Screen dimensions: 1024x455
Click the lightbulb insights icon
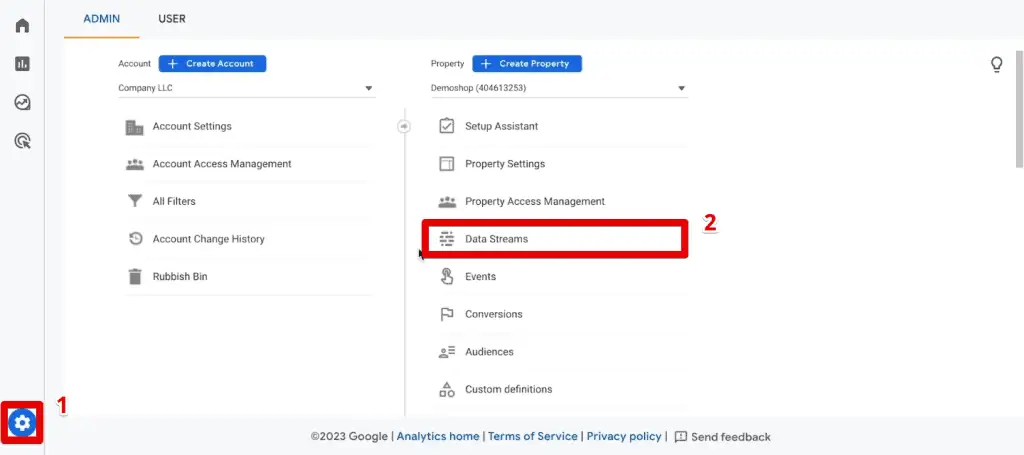(x=996, y=64)
